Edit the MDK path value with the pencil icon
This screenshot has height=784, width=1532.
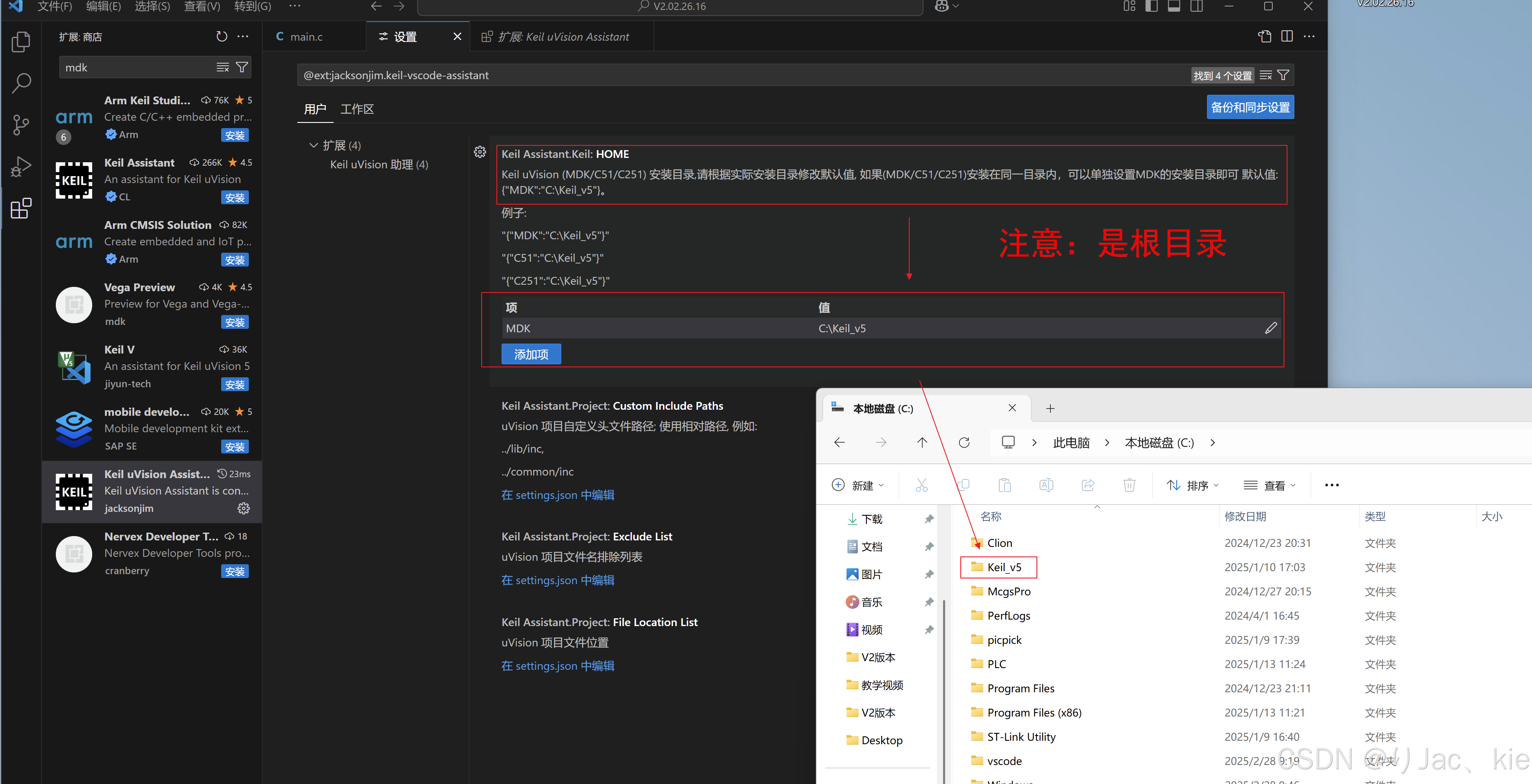tap(1270, 328)
